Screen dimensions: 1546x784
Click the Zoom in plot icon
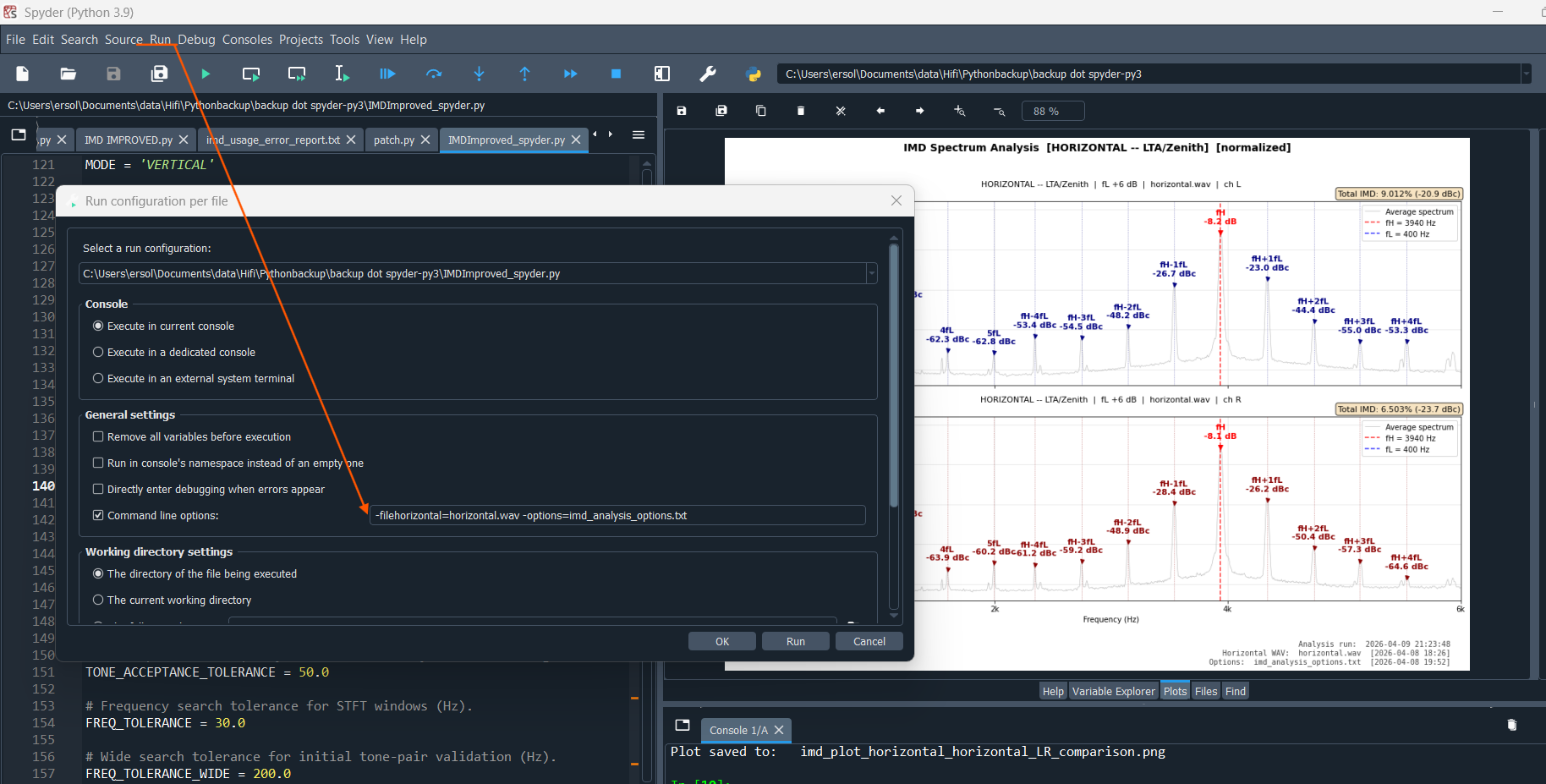point(959,111)
